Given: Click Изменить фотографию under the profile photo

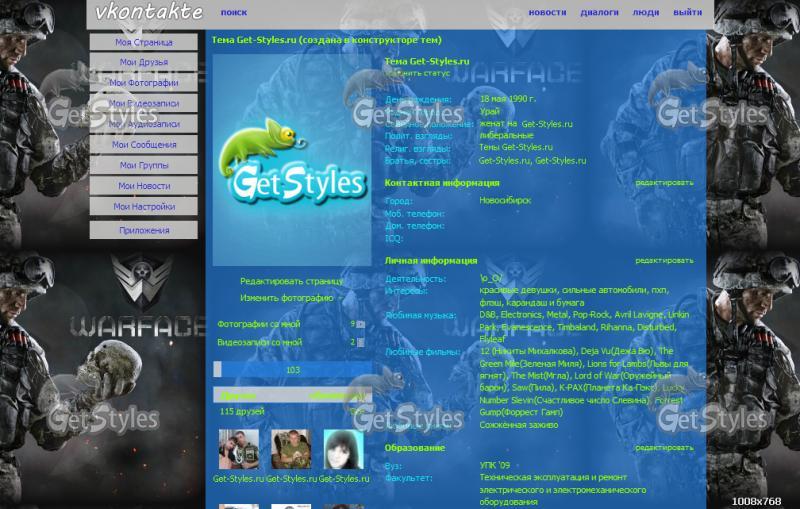Looking at the screenshot, I should point(286,298).
